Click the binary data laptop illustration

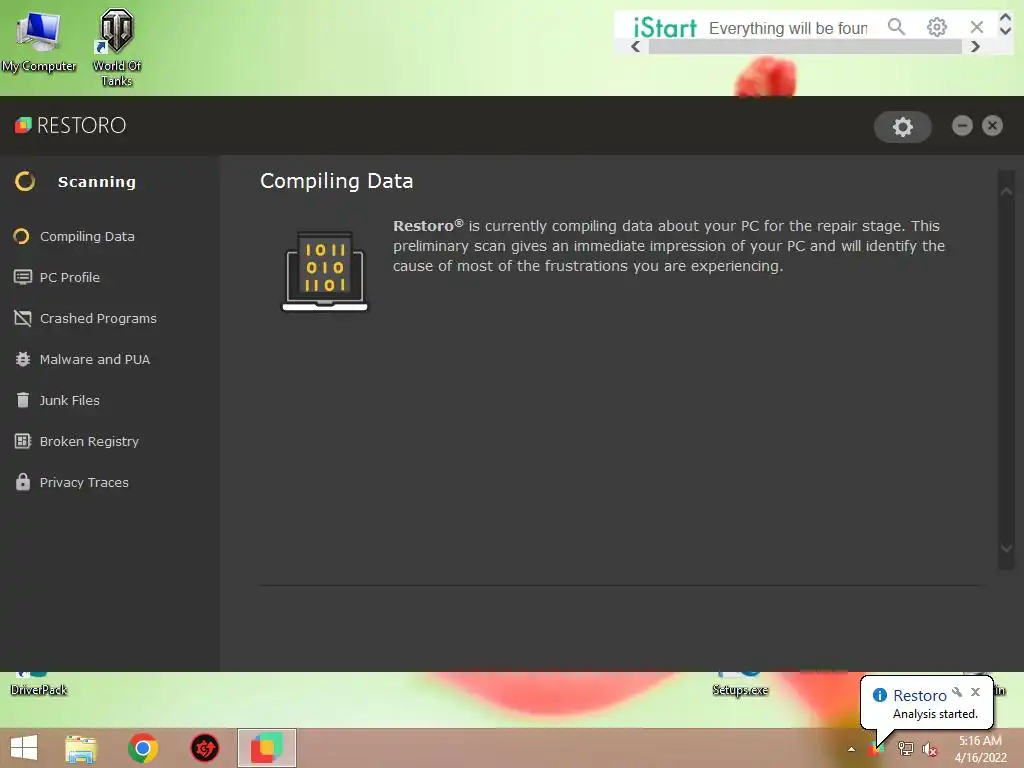[325, 271]
